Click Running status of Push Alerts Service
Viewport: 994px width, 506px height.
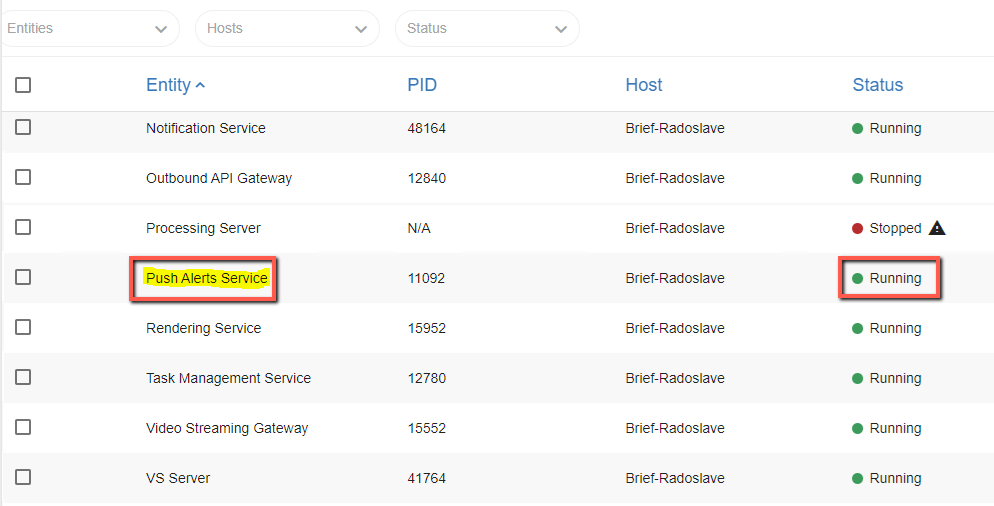pos(895,278)
